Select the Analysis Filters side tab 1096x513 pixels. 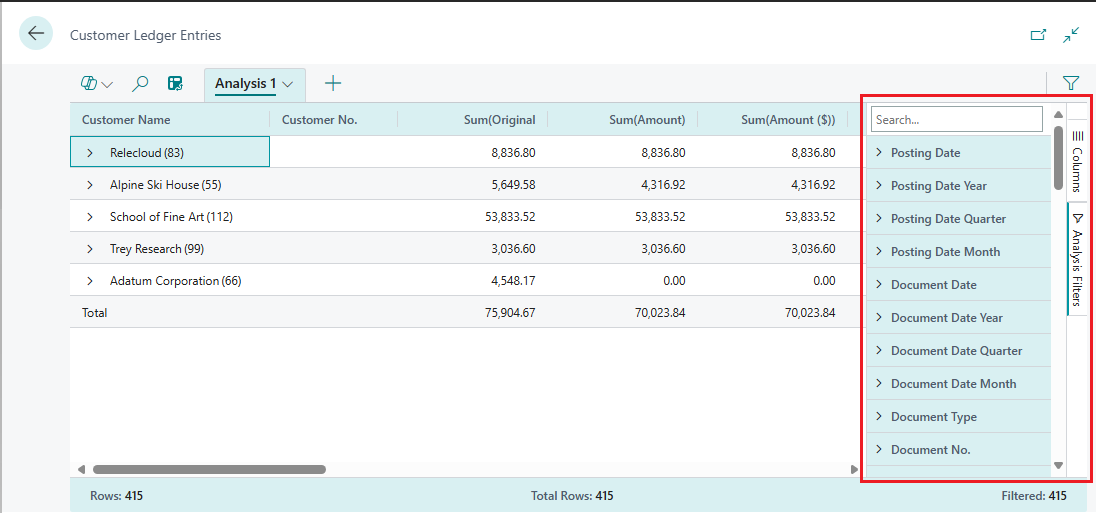pyautogui.click(x=1077, y=258)
